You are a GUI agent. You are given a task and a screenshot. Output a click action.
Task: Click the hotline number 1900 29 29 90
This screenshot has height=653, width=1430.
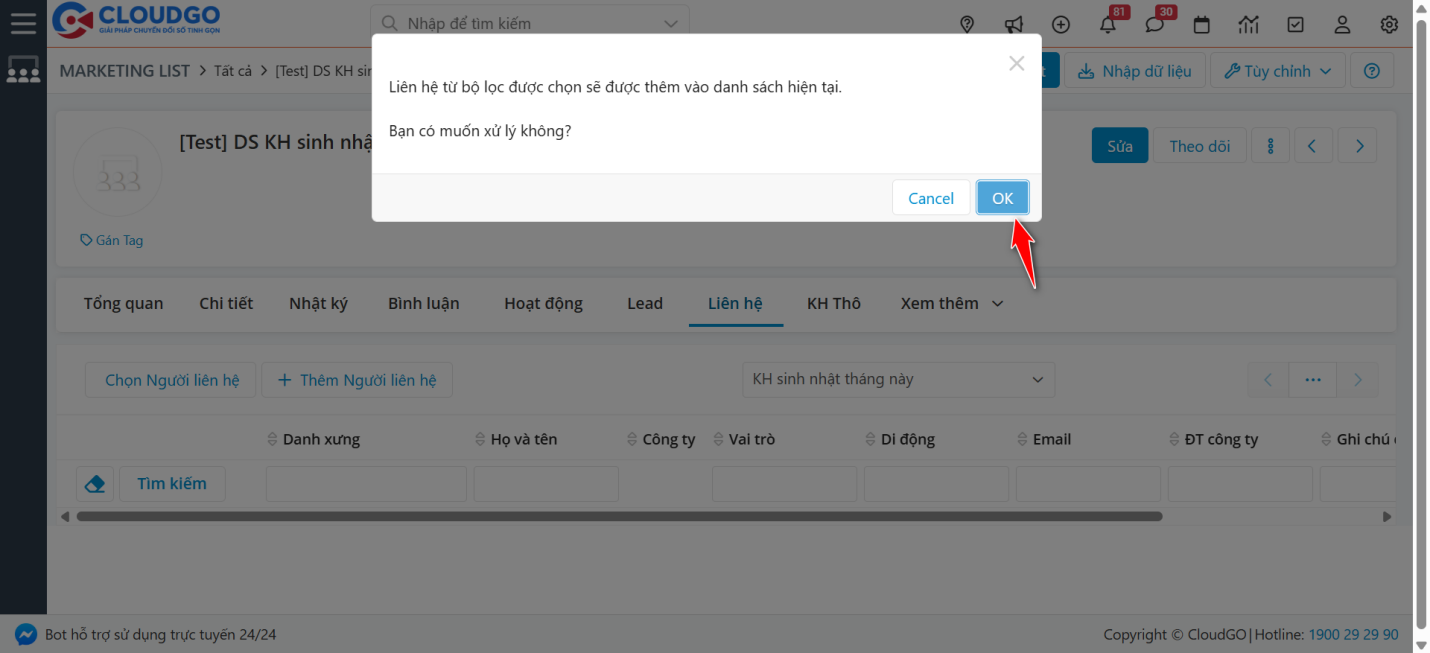click(1353, 634)
